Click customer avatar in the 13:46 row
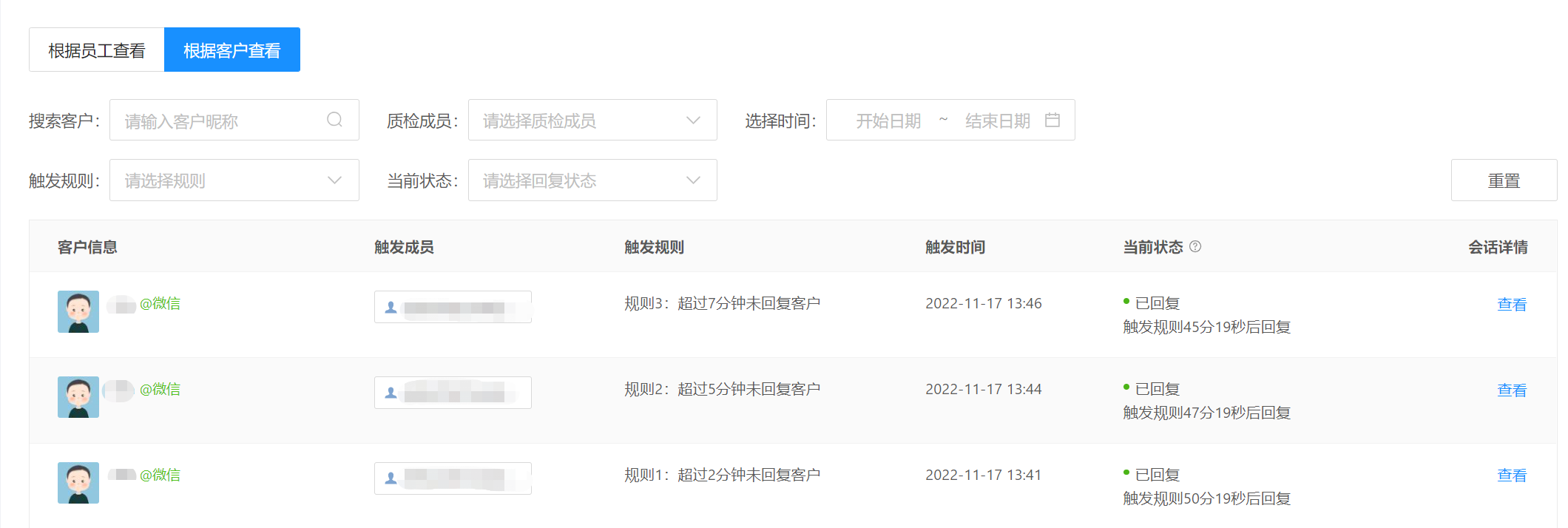 (x=78, y=311)
